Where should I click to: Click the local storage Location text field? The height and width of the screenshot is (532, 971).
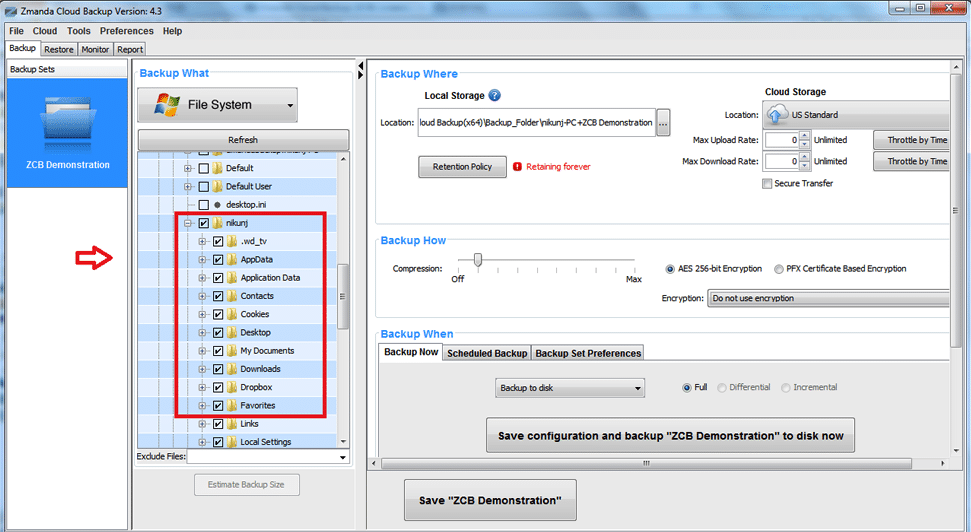pyautogui.click(x=536, y=123)
